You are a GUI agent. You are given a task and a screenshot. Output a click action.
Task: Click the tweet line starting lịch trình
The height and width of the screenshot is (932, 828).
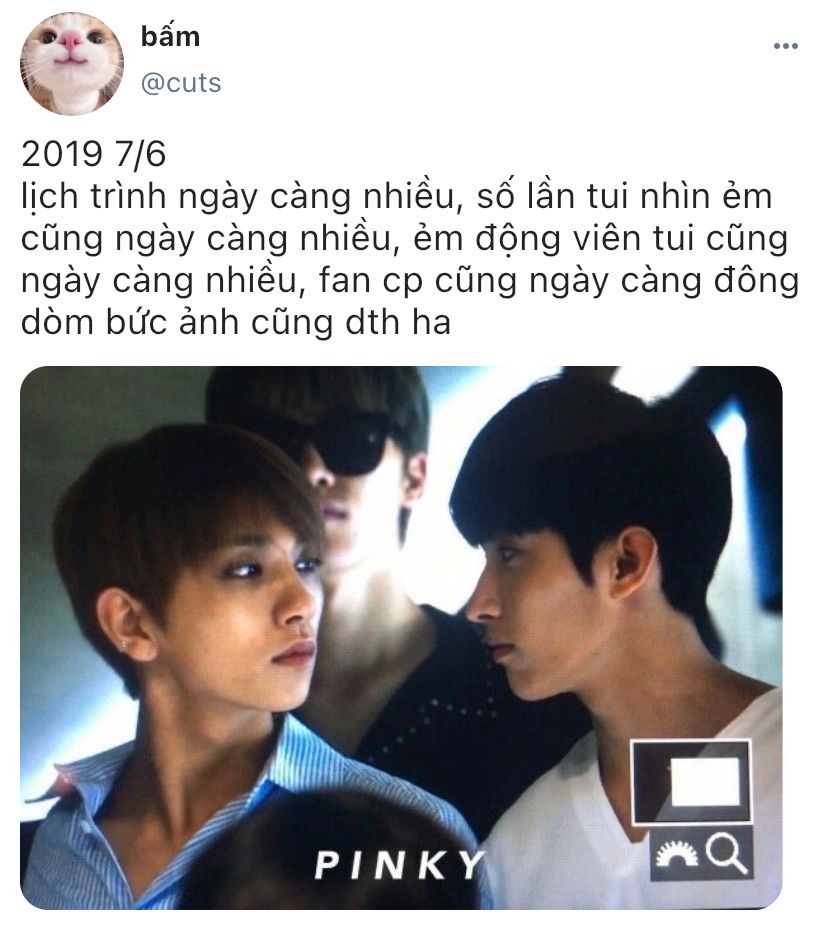pyautogui.click(x=396, y=198)
